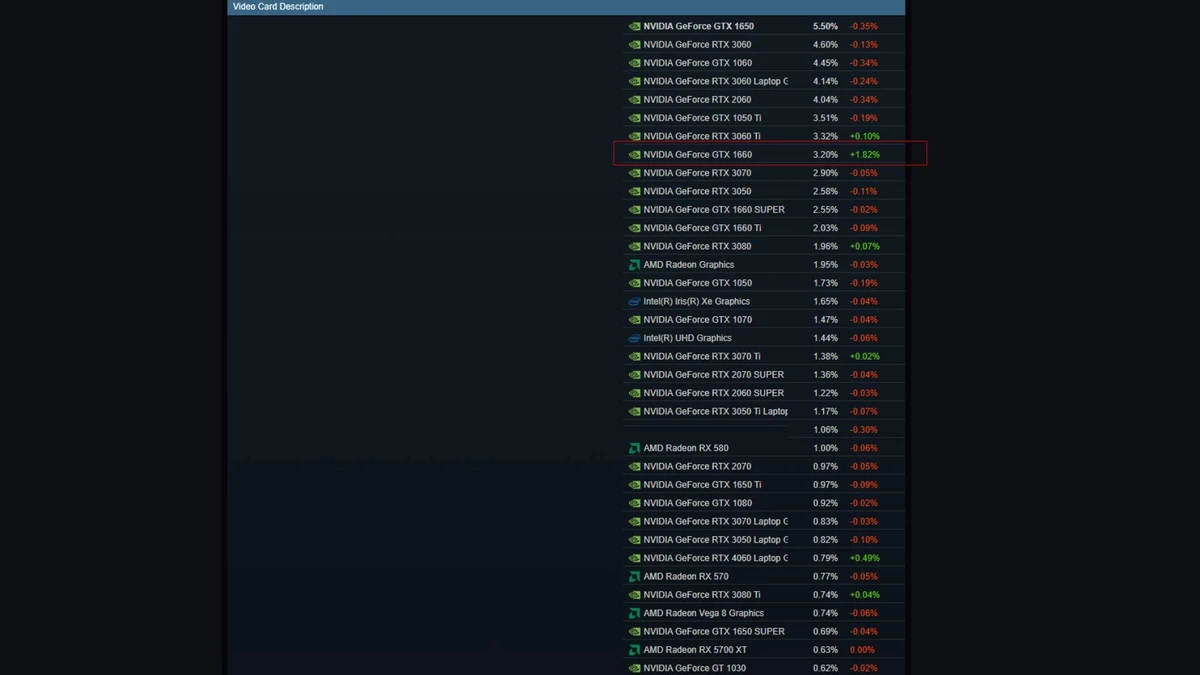This screenshot has width=1200, height=675.
Task: Click the 1.00% share for Radeon RX 580
Action: 825,448
